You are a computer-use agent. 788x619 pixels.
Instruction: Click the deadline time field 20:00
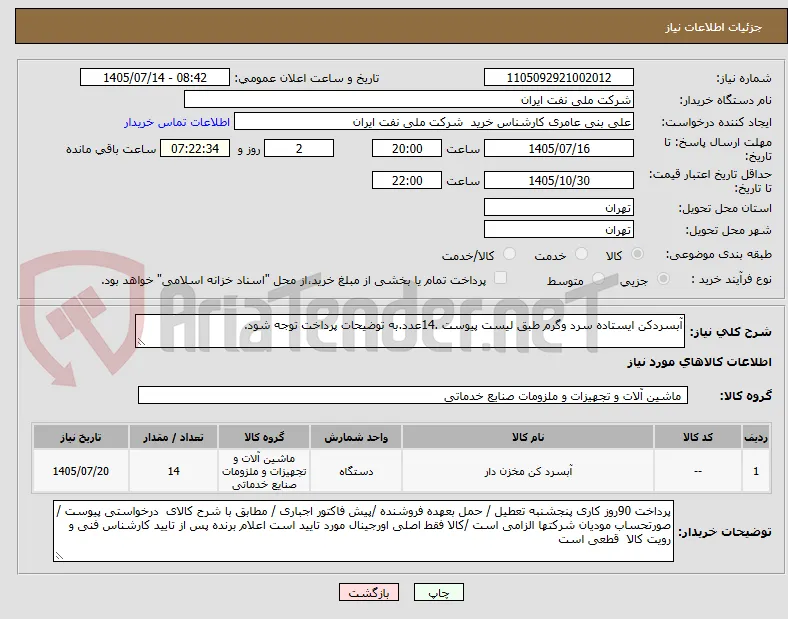(407, 149)
